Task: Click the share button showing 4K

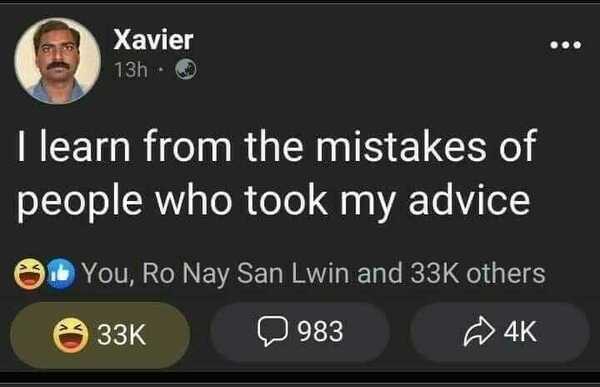Action: 500,332
